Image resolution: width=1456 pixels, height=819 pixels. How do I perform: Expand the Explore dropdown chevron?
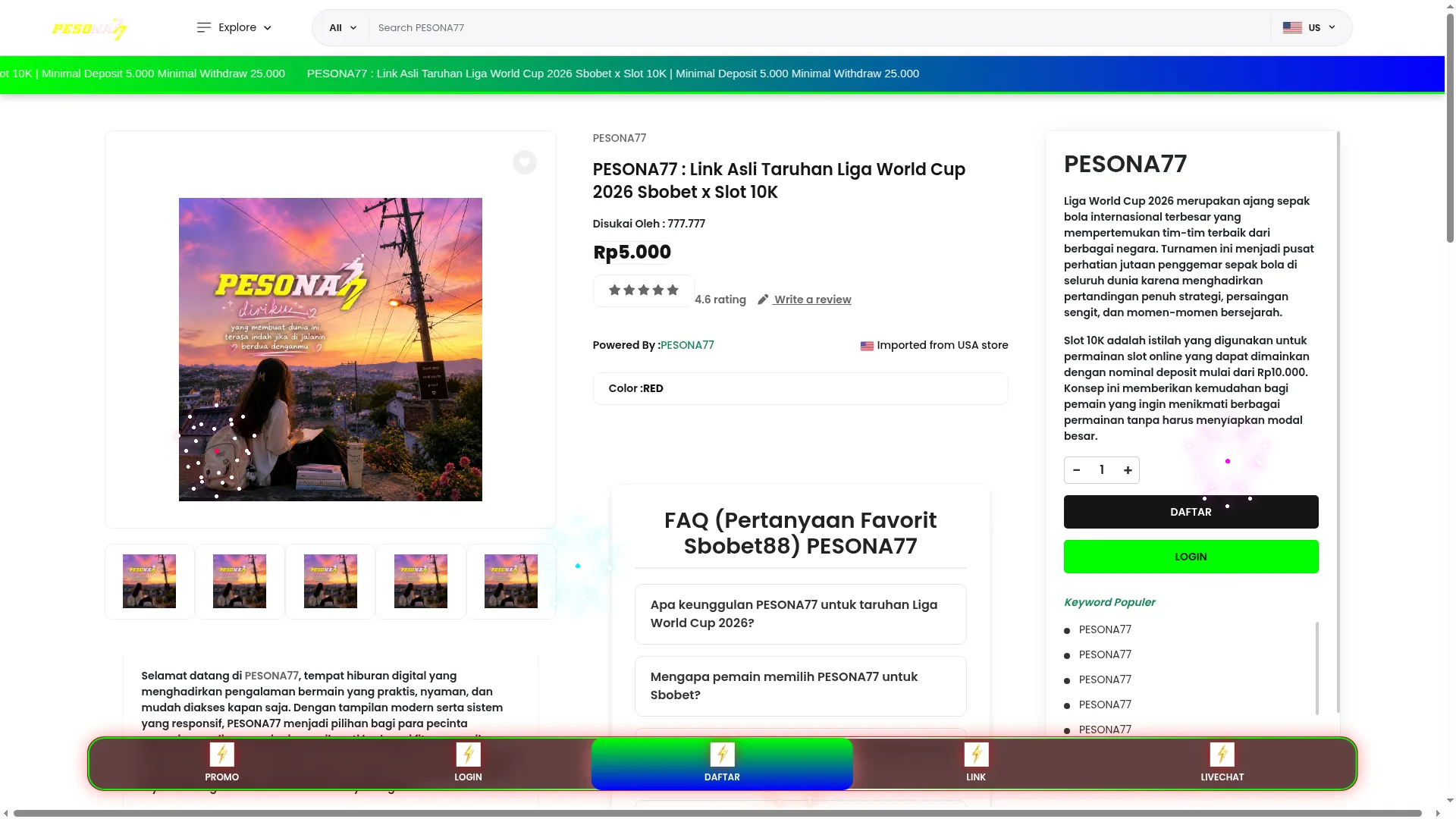coord(267,28)
